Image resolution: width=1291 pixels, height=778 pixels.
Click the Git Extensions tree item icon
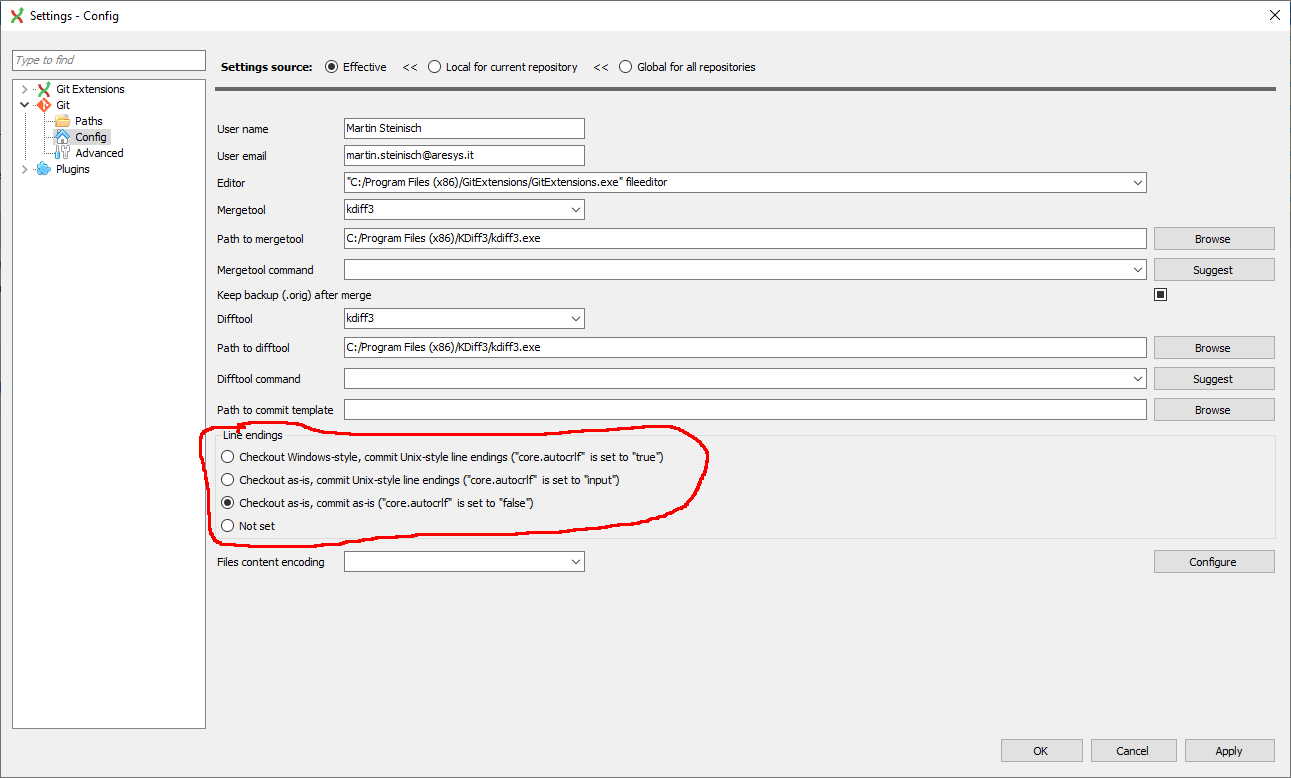[43, 88]
